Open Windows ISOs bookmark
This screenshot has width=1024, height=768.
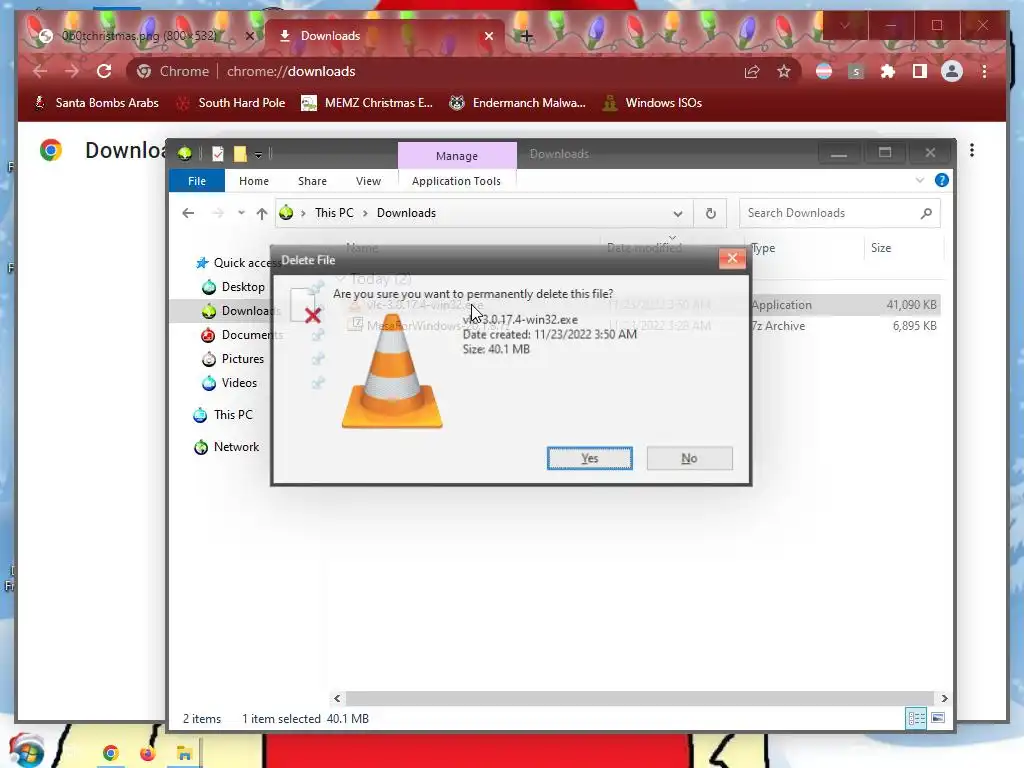click(x=652, y=103)
